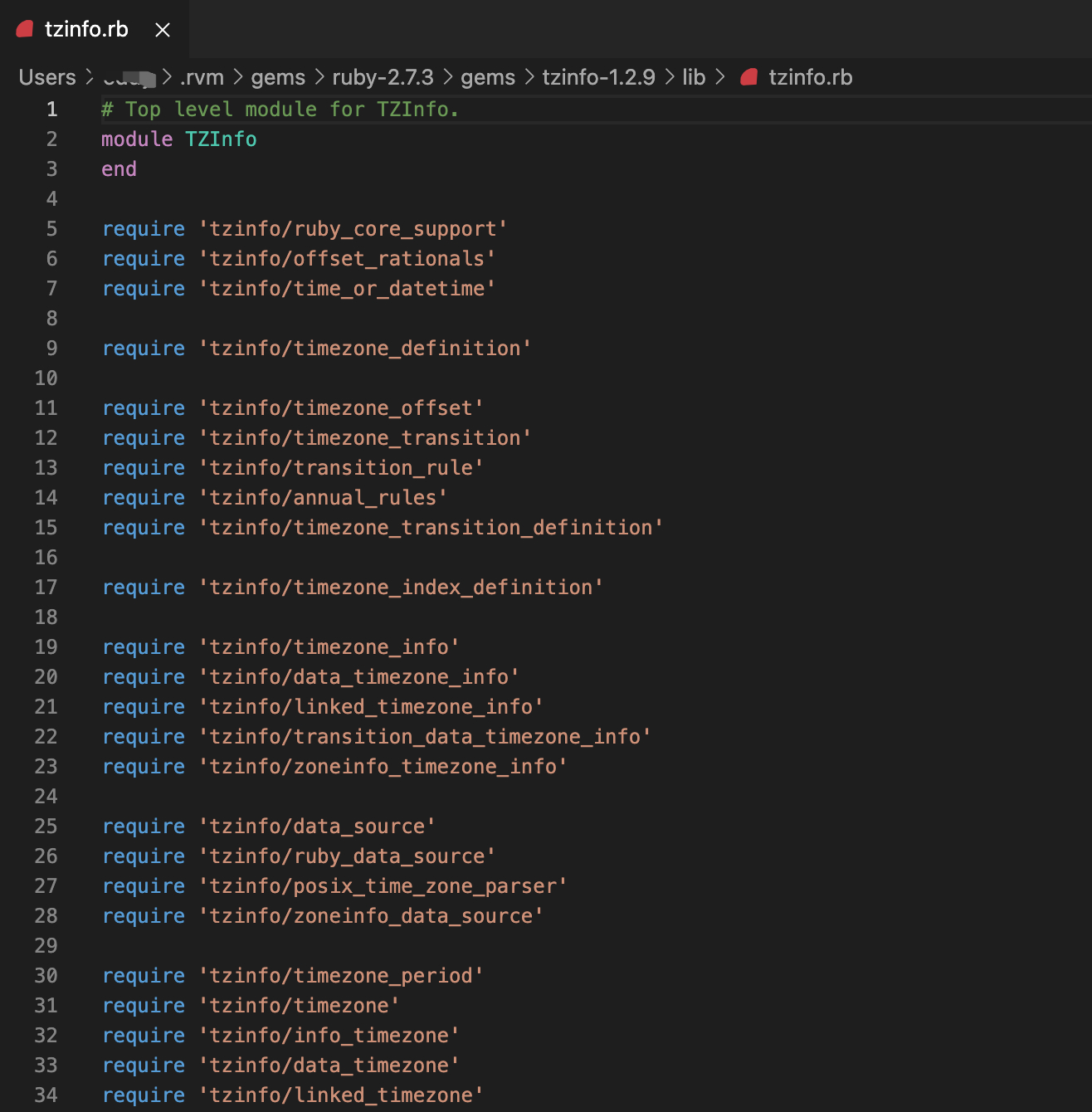Click 'tzinfo/annual_rules' string
This screenshot has width=1092, height=1112.
[323, 497]
